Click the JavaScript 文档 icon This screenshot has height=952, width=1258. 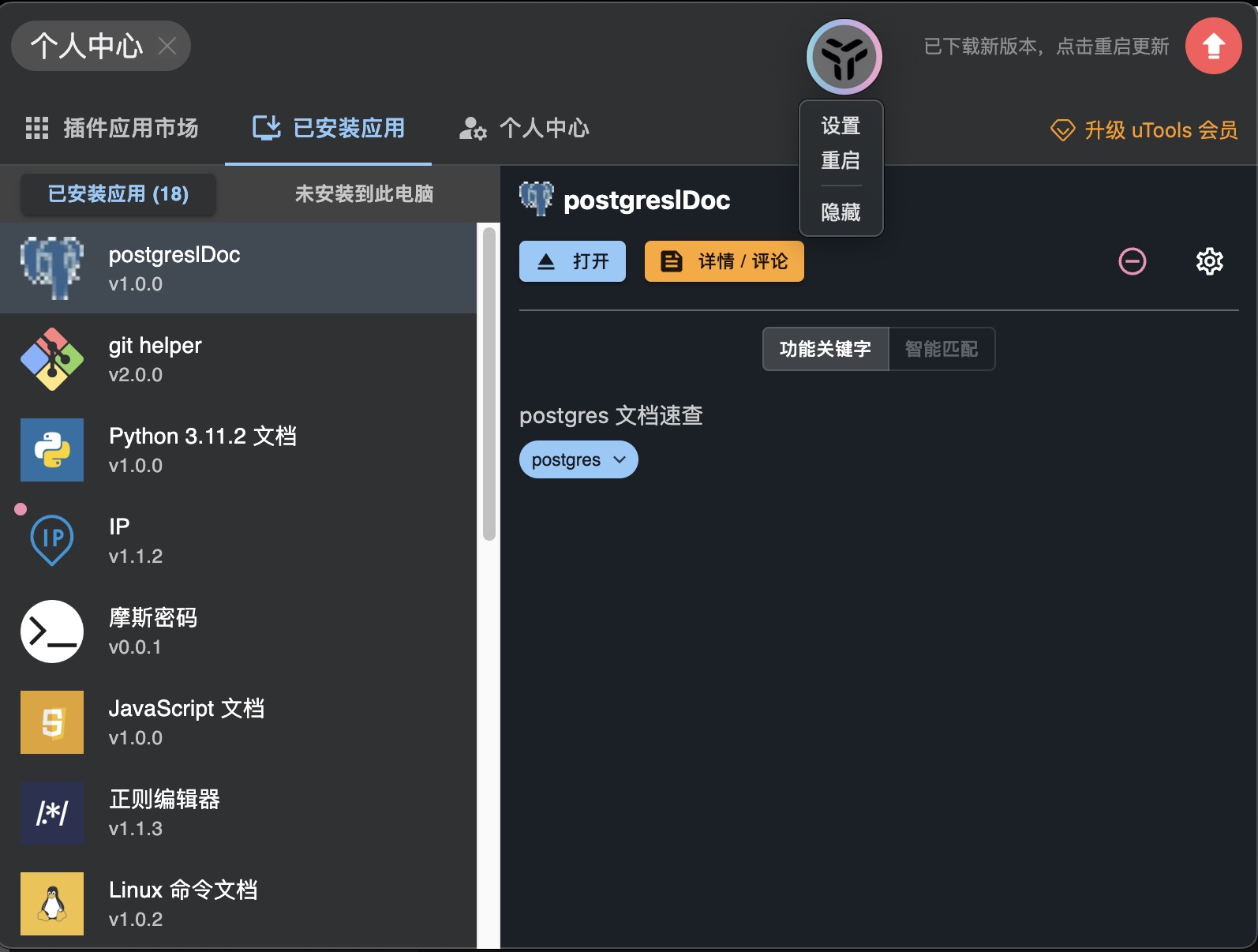pos(52,722)
